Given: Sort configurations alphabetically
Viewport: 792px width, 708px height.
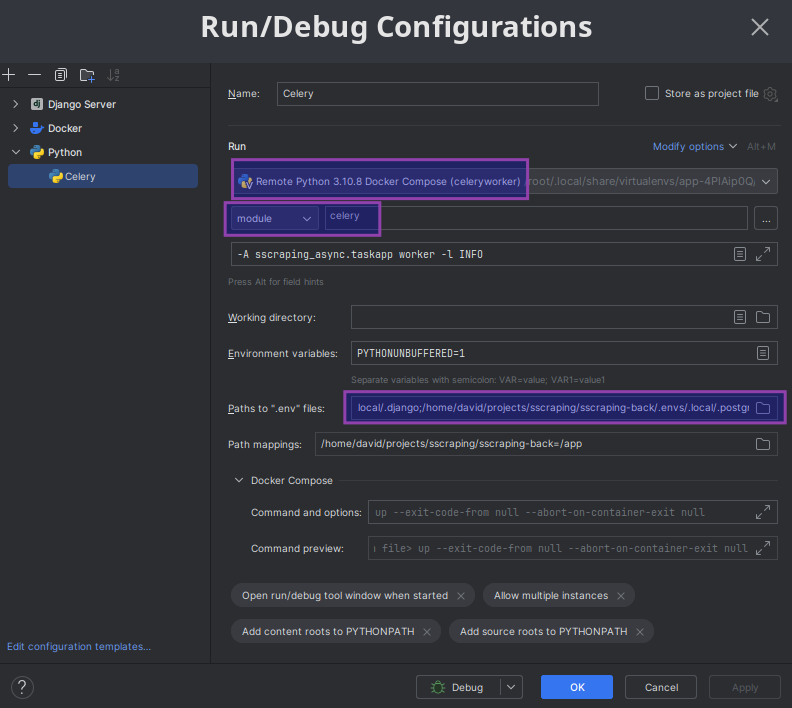Looking at the screenshot, I should (x=113, y=75).
